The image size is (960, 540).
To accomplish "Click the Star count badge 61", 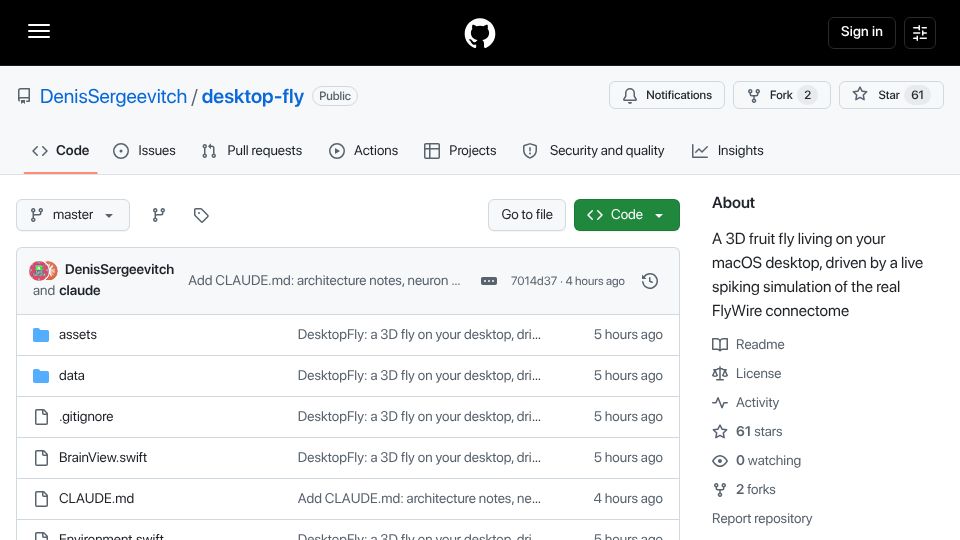I will point(917,95).
